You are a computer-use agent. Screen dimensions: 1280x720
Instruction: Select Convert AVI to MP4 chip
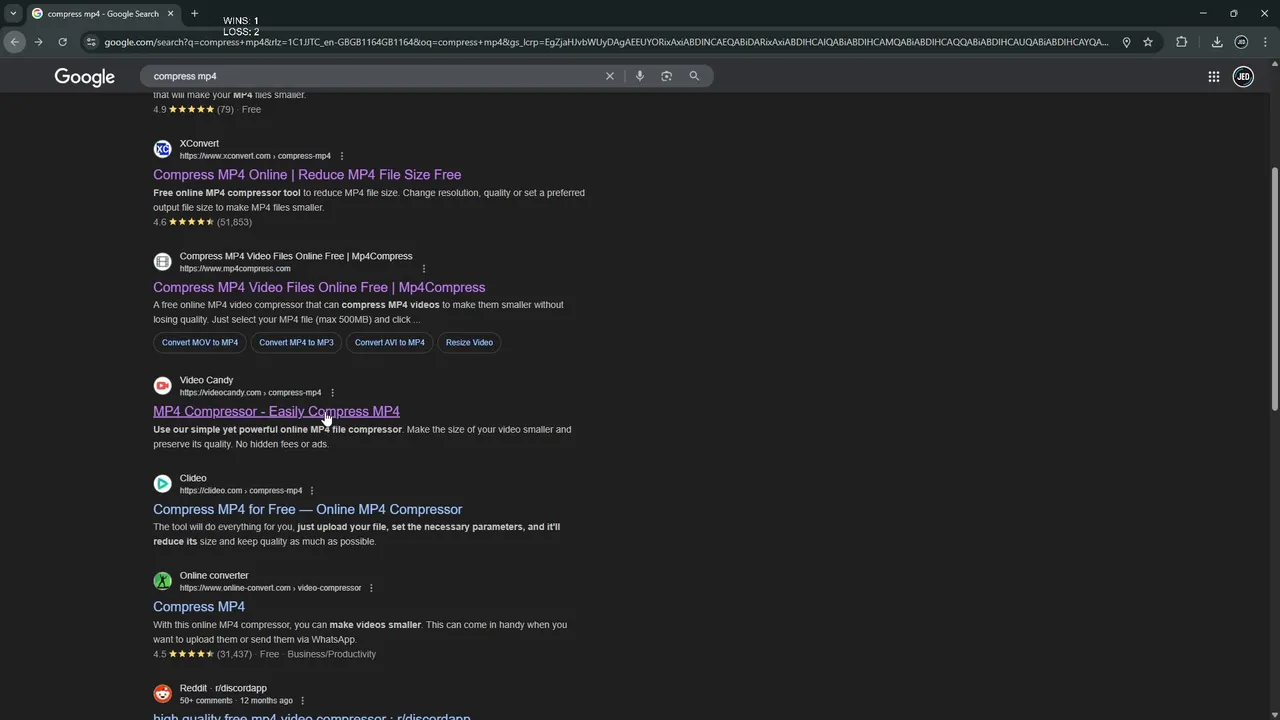(x=390, y=343)
